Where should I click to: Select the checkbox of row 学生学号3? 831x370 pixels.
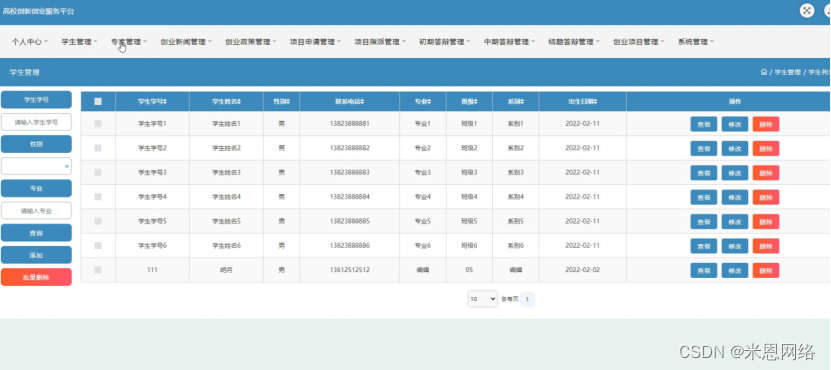coord(98,172)
